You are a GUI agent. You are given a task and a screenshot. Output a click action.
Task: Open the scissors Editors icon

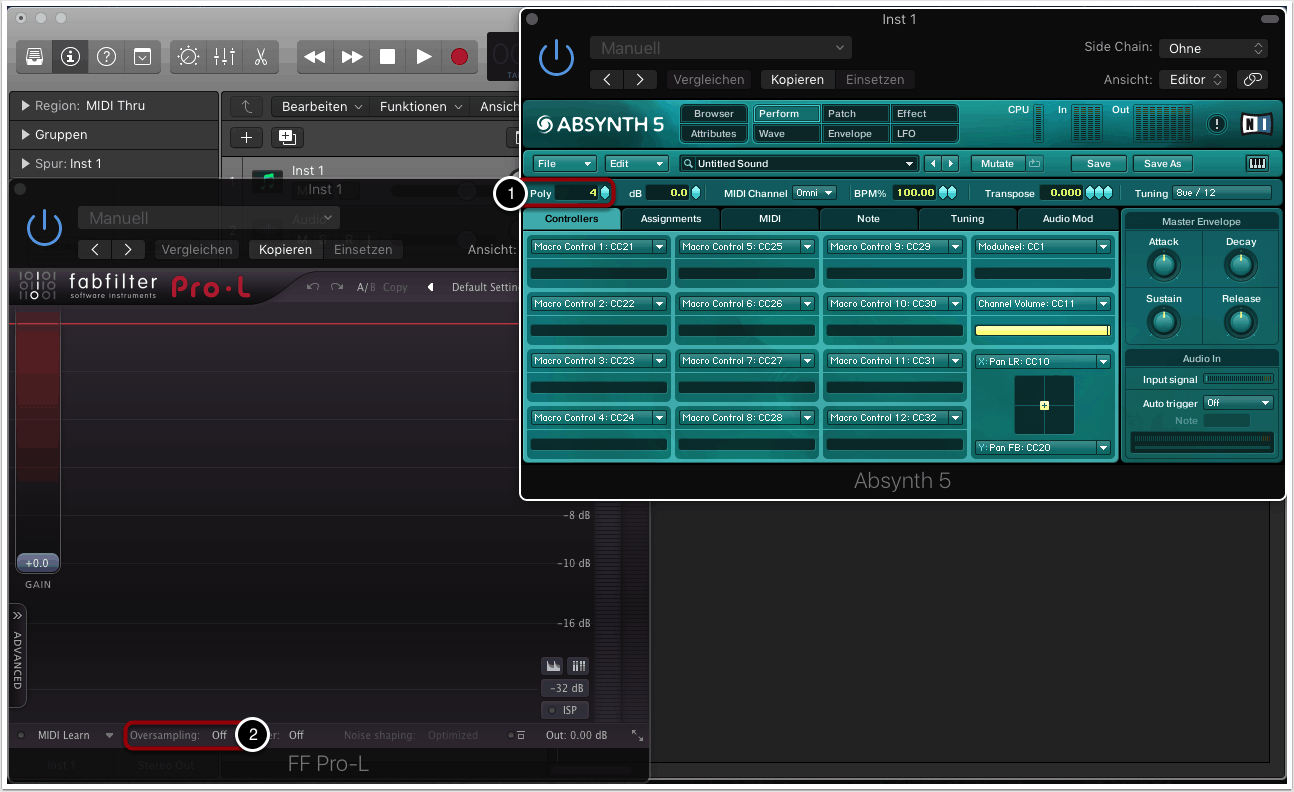pyautogui.click(x=260, y=57)
